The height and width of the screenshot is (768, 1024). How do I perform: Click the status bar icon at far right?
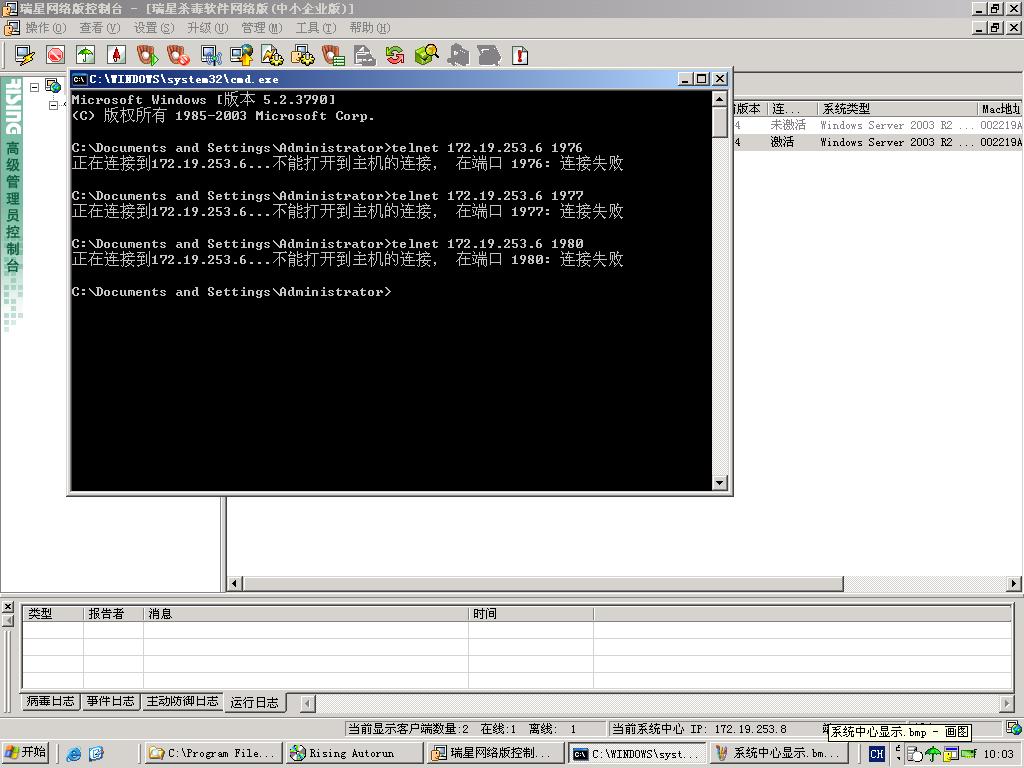(x=1014, y=728)
